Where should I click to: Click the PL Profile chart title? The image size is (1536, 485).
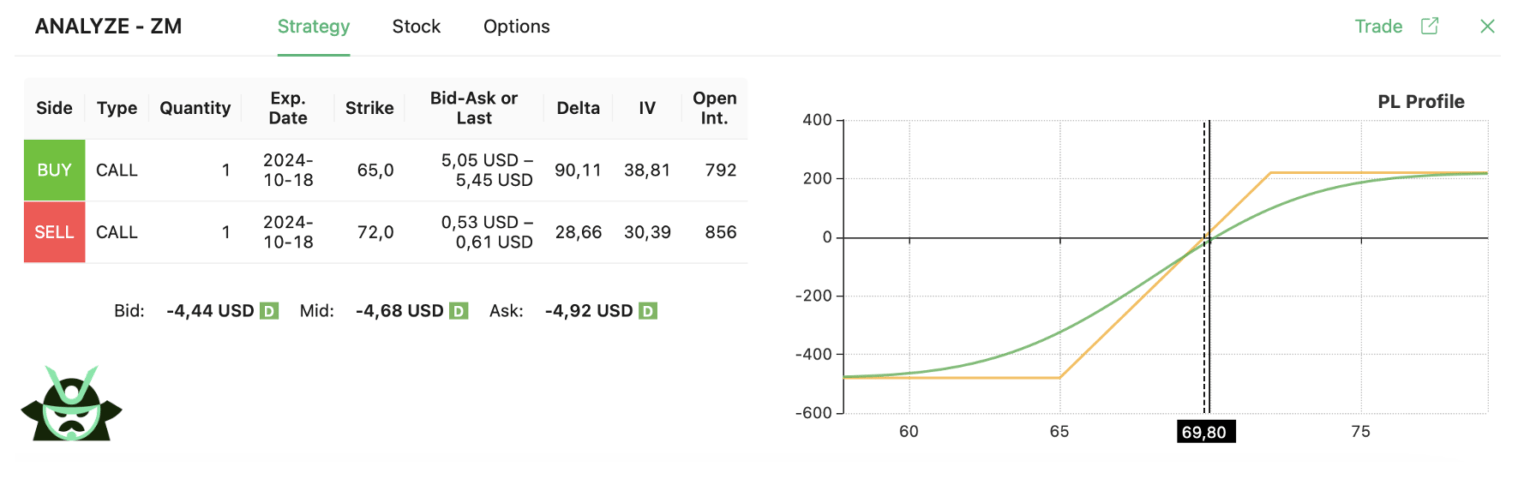pyautogui.click(x=1420, y=102)
